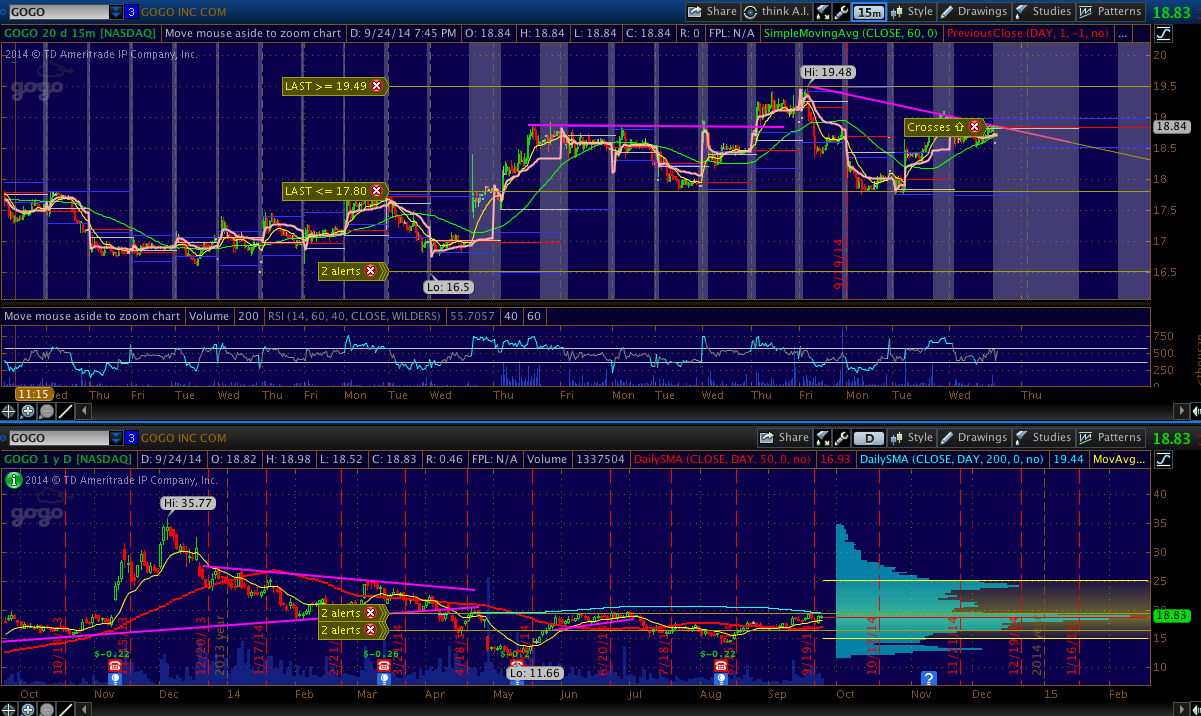Click the bottom chart D aggregation period button
This screenshot has width=1201, height=716.
[x=870, y=437]
